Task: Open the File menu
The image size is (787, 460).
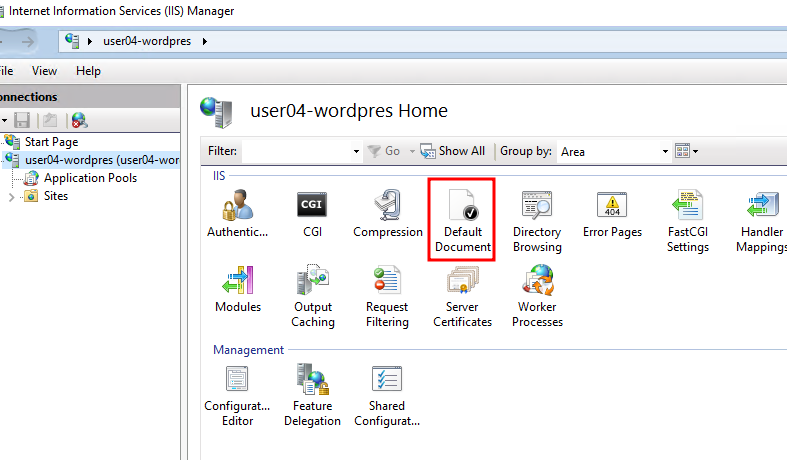Action: (x=6, y=71)
